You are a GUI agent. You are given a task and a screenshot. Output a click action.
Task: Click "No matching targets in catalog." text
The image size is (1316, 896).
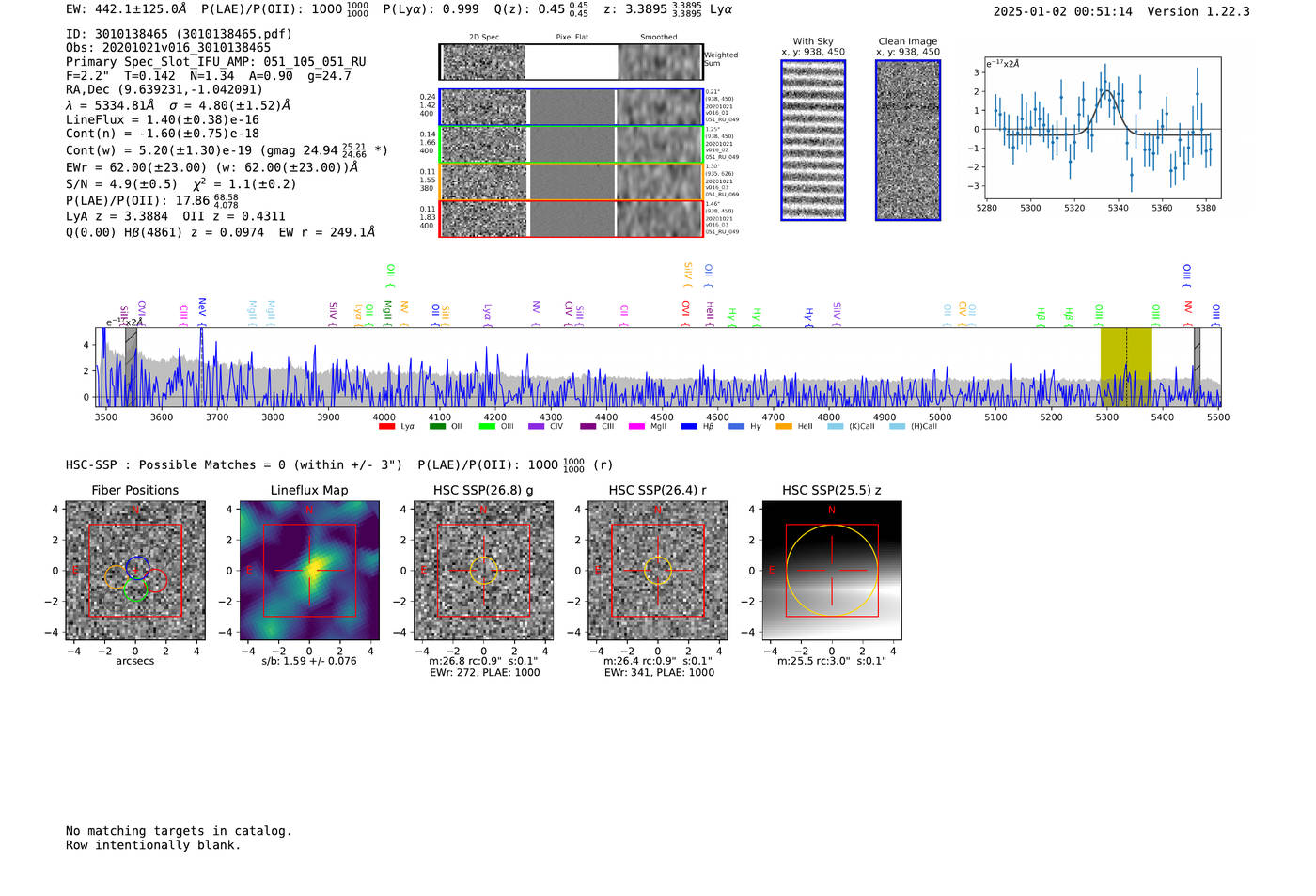coord(179,831)
